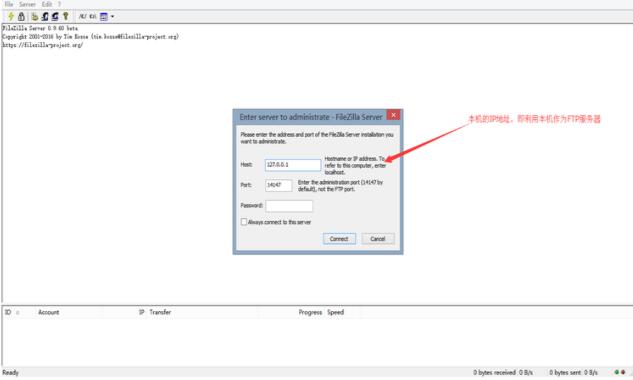Click the 'Port:' label in dialog
Viewport: 633px width, 380px height.
click(x=246, y=185)
